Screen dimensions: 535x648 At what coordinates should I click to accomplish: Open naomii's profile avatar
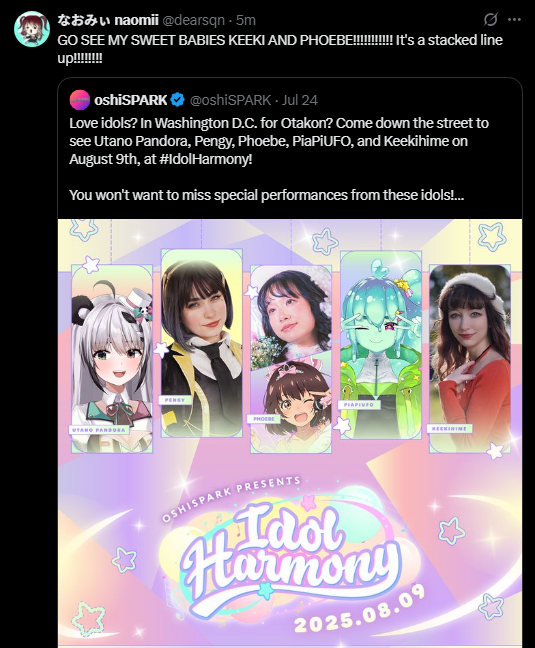click(x=32, y=29)
